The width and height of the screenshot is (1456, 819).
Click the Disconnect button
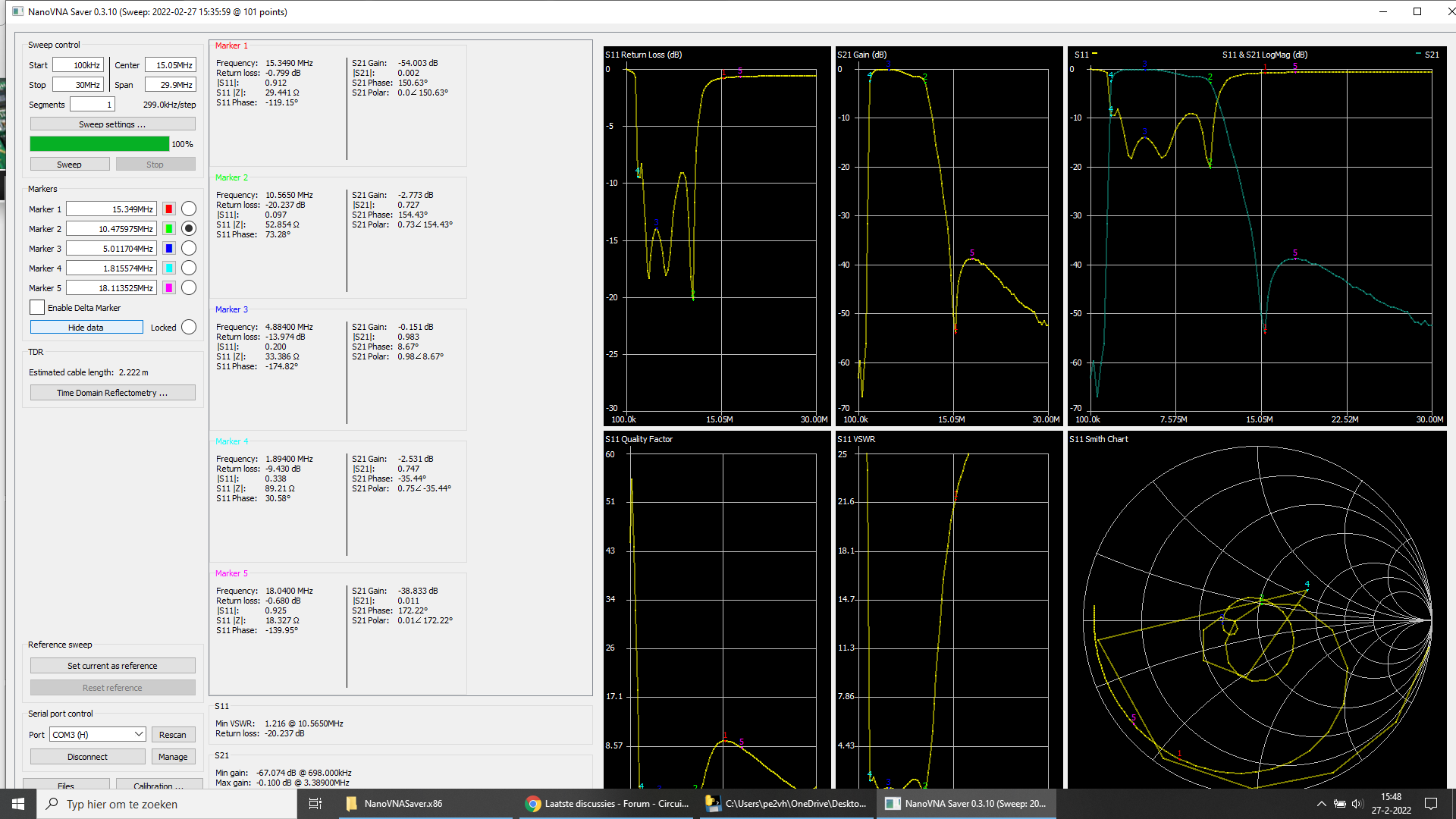(x=88, y=756)
